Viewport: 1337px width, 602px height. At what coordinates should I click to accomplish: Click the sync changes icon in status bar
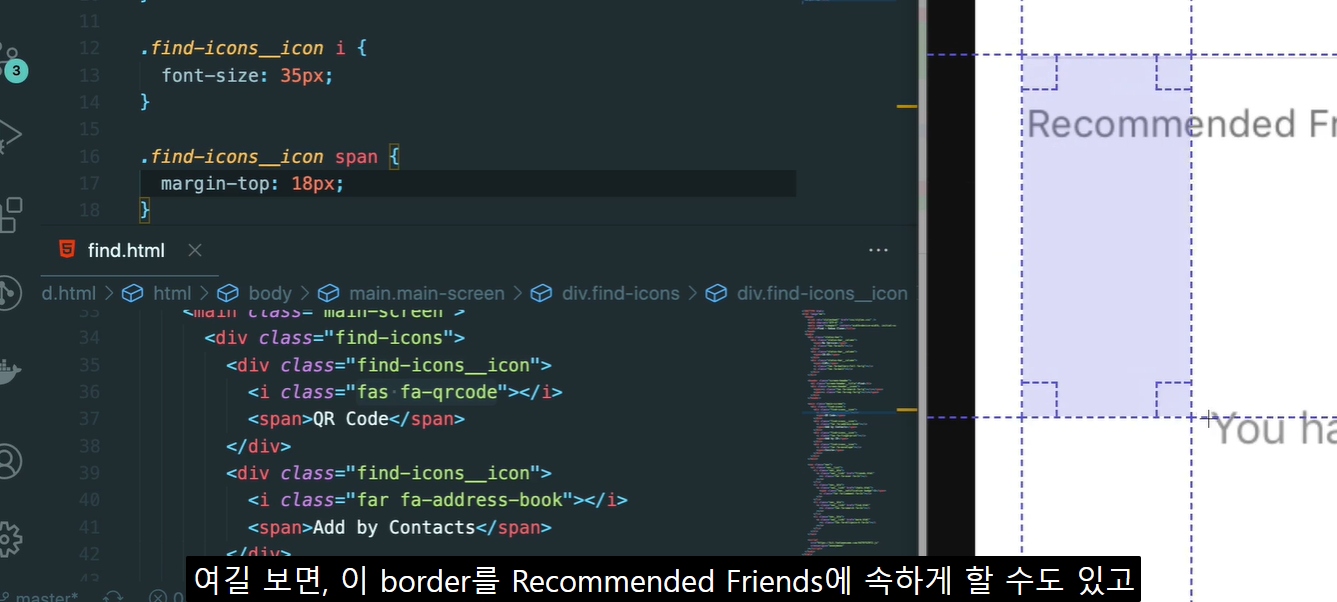(x=113, y=597)
